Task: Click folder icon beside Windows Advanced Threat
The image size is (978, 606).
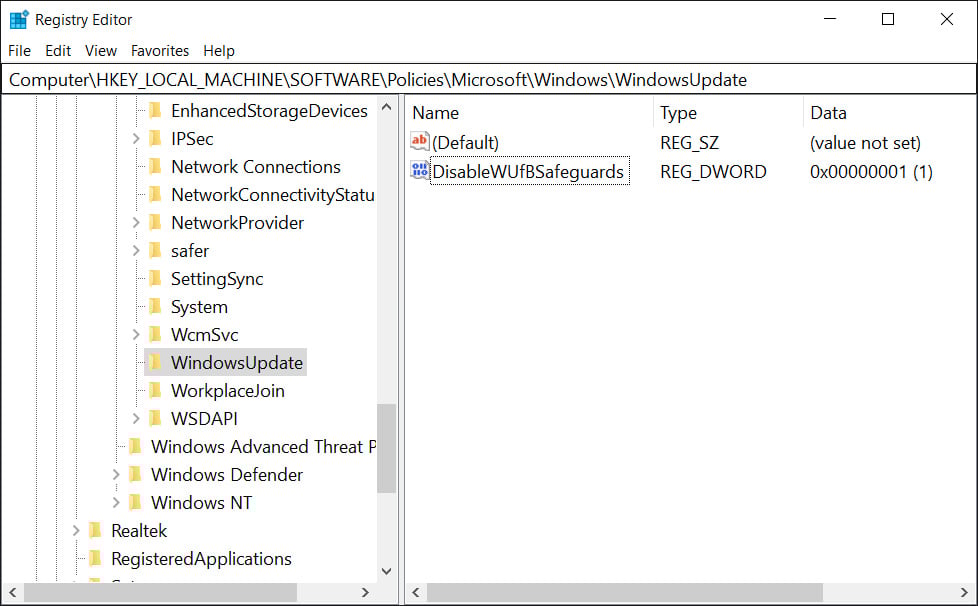Action: pos(135,446)
